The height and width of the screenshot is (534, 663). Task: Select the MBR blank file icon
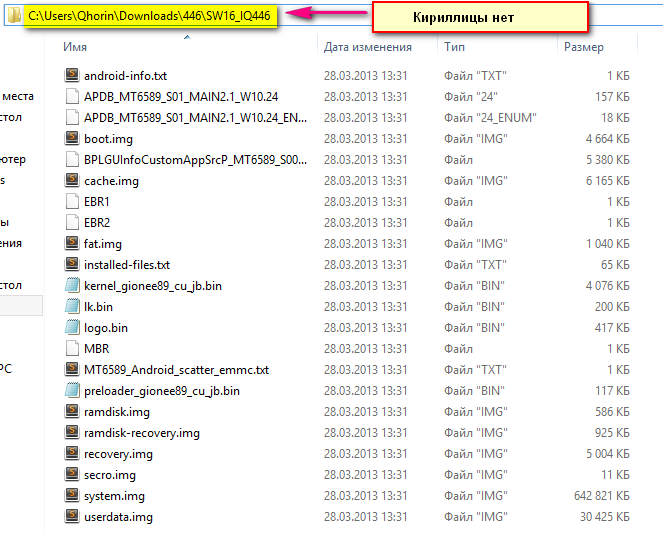[x=71, y=348]
